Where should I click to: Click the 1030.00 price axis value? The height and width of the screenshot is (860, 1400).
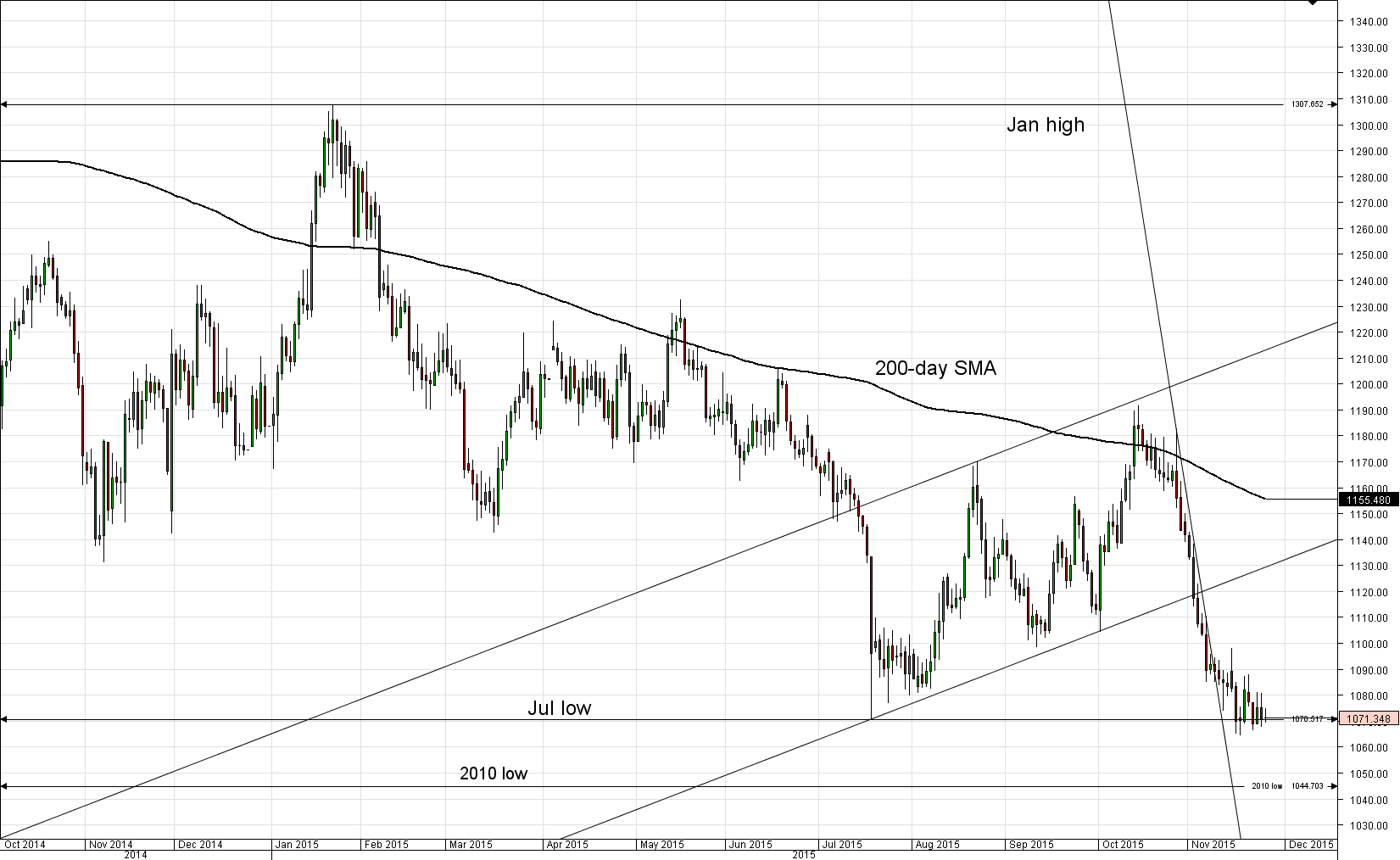click(x=1370, y=825)
